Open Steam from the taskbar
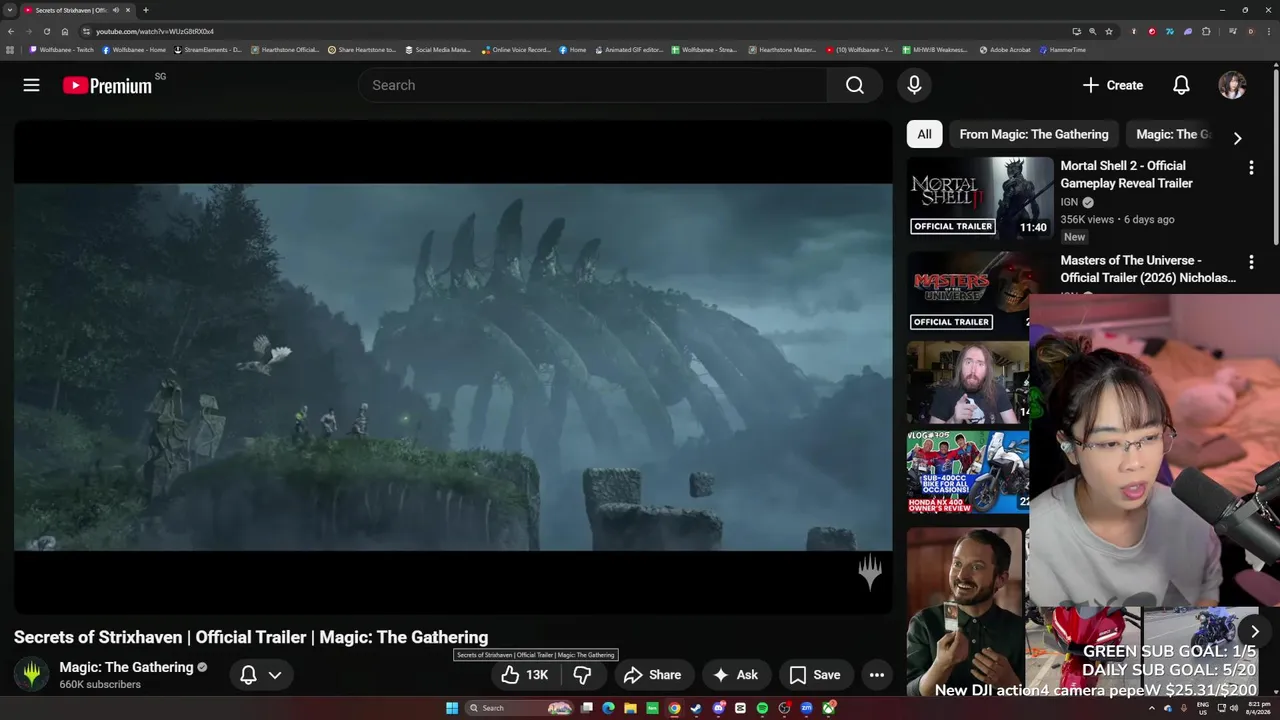This screenshot has width=1280, height=720. 696,708
